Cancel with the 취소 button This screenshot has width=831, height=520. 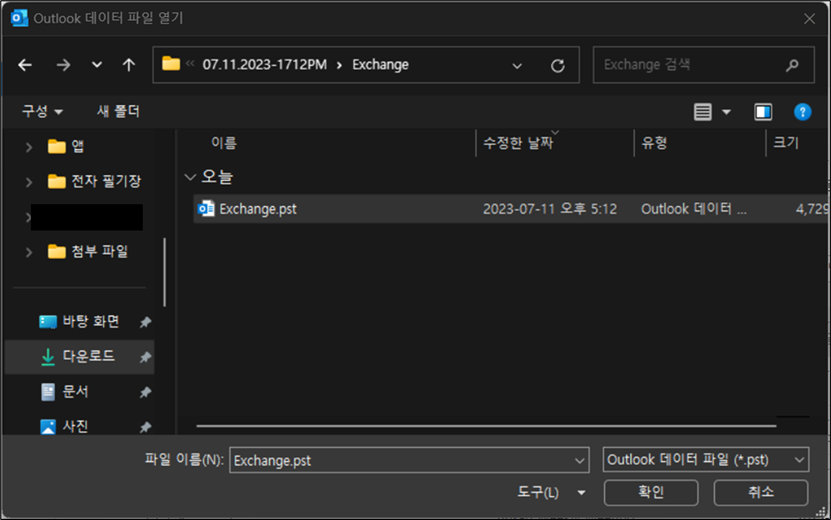[x=761, y=492]
